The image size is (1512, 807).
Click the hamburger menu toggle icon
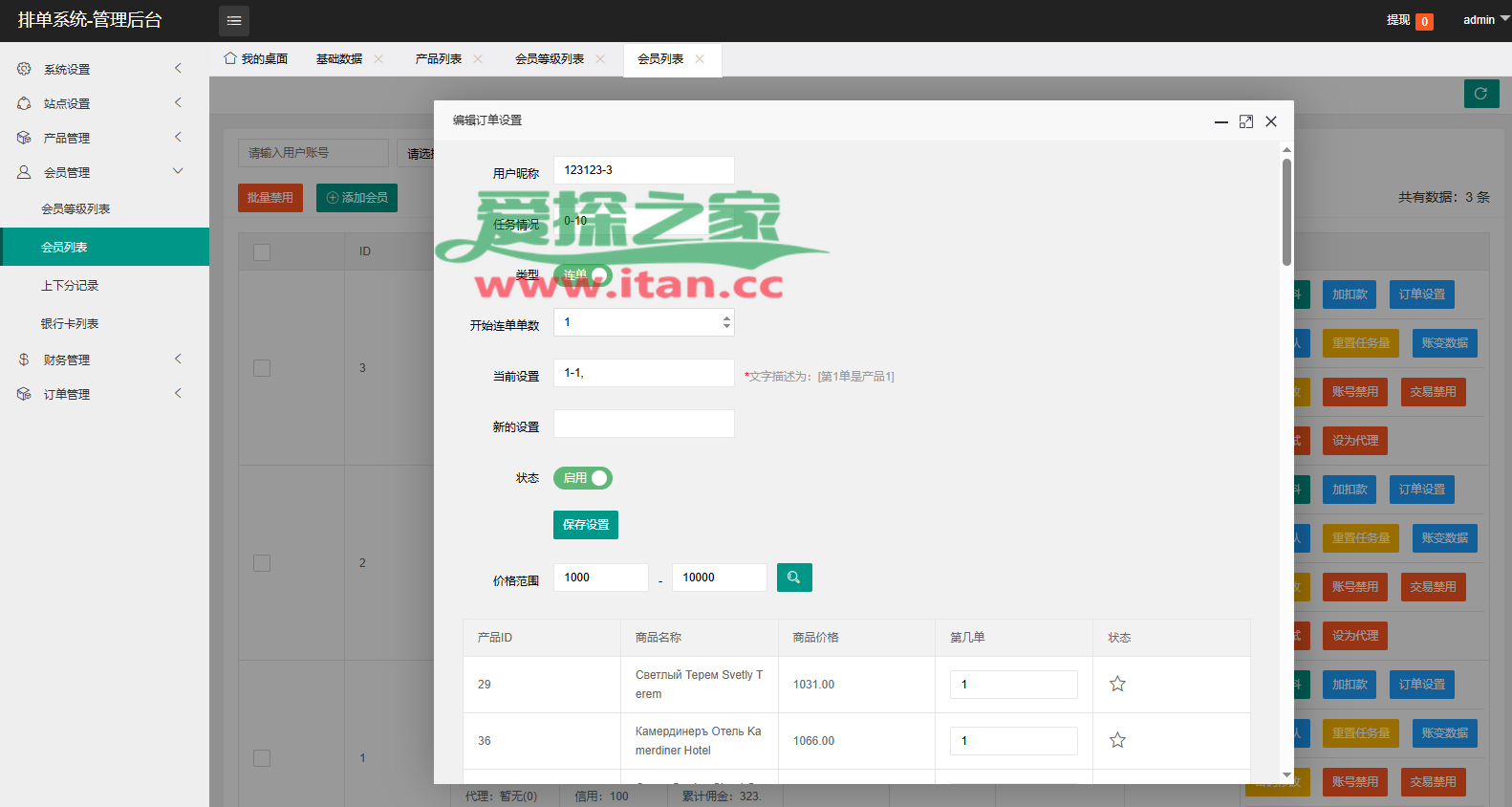click(x=234, y=20)
